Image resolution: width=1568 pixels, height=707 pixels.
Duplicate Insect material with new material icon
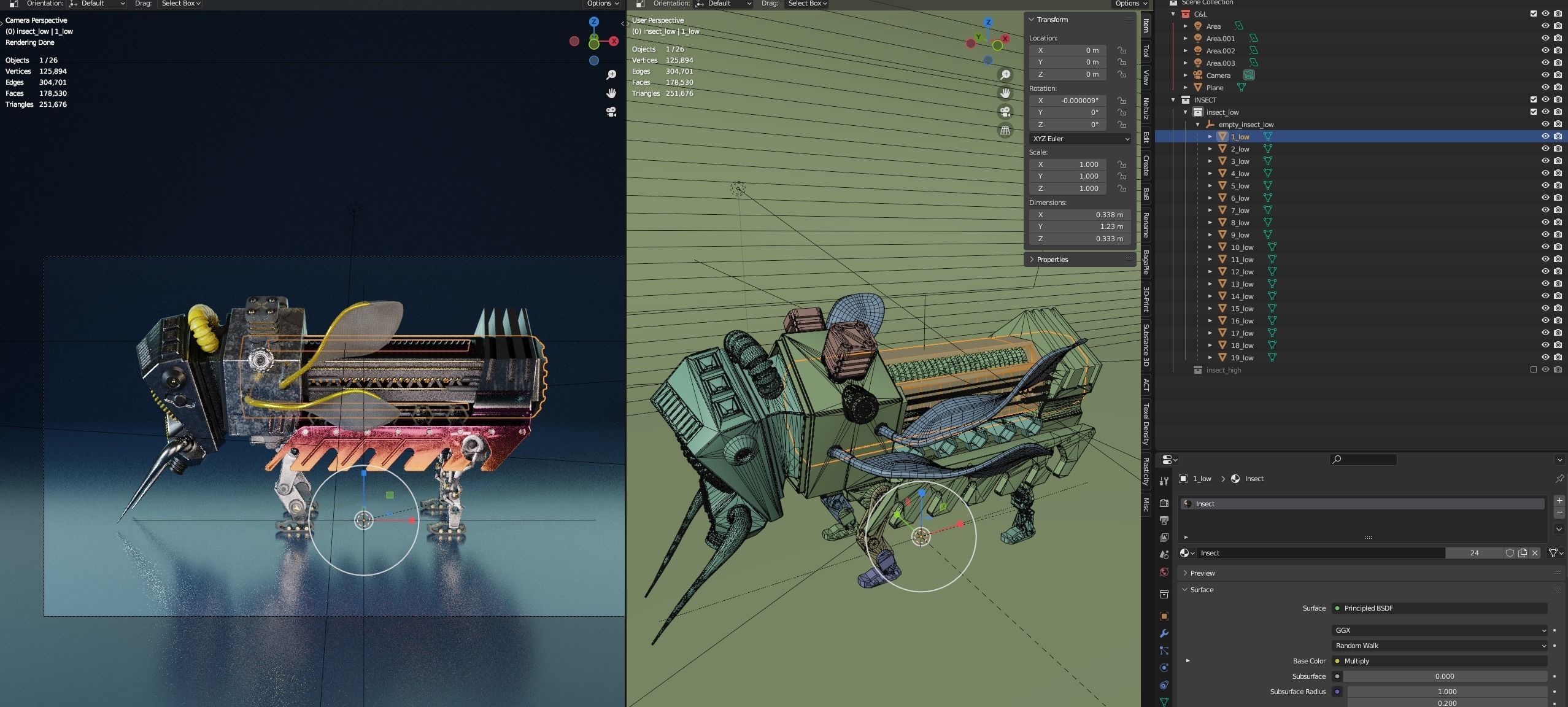tap(1523, 553)
